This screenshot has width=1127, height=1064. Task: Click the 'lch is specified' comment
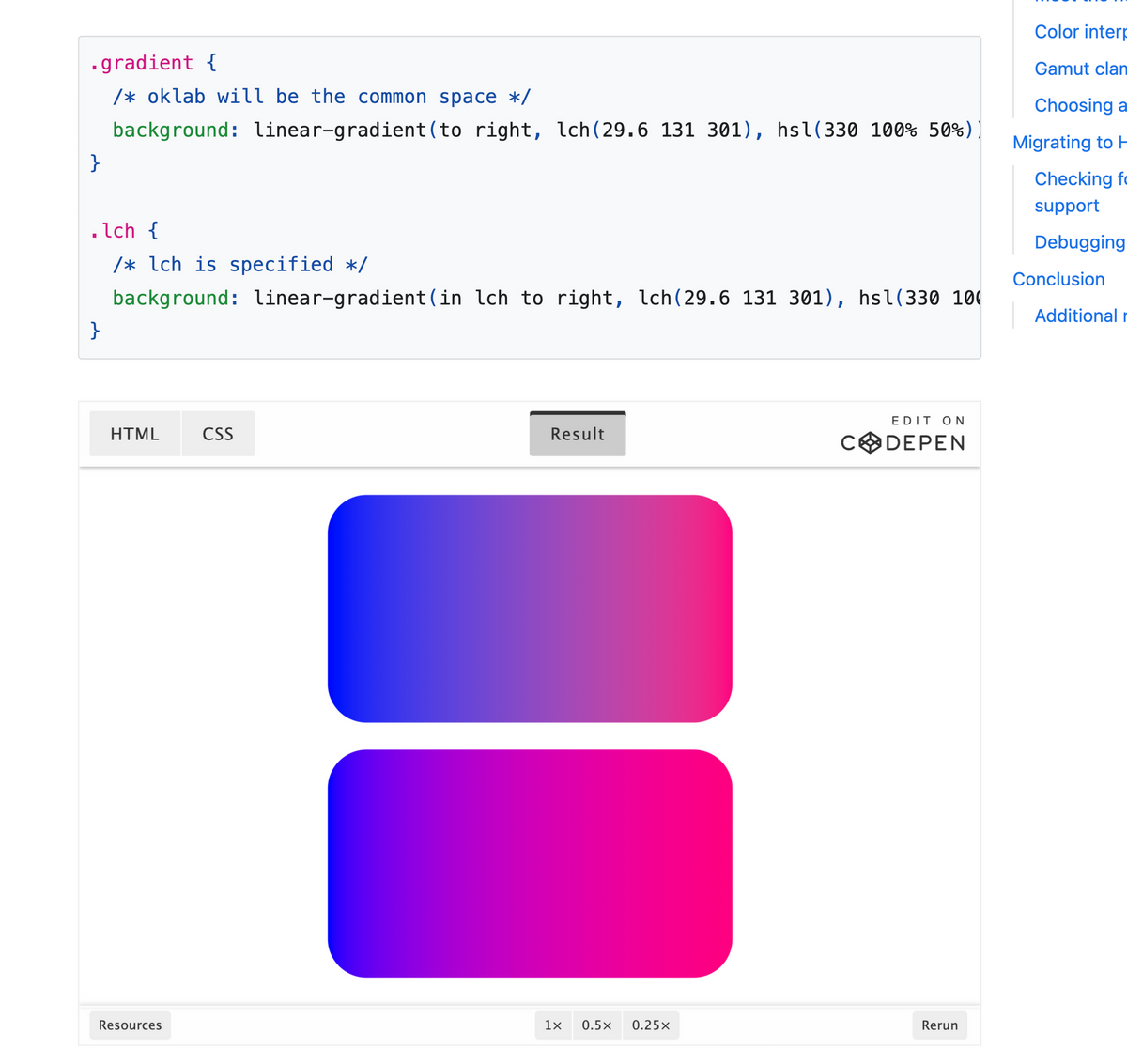pyautogui.click(x=240, y=265)
